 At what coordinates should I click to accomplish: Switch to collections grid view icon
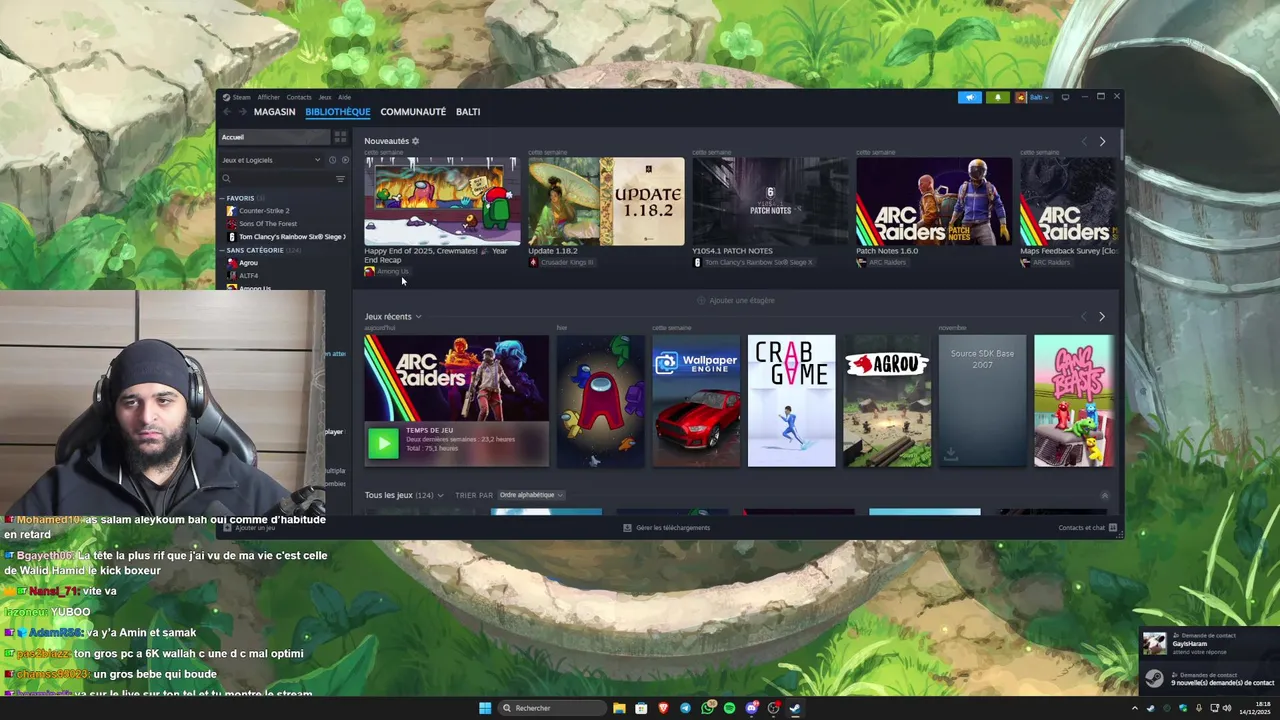coord(340,137)
